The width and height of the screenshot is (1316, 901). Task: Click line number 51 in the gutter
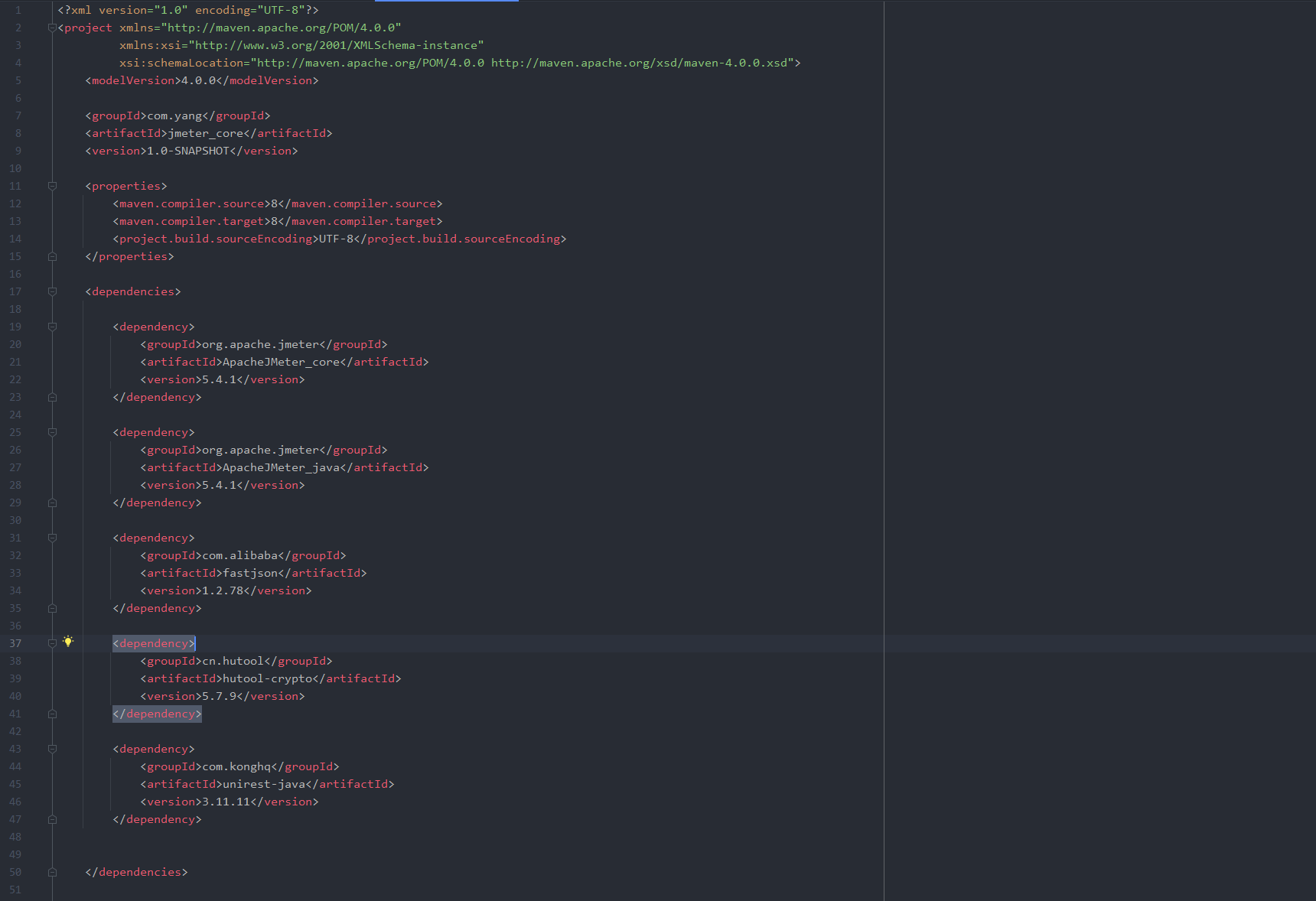[15, 890]
